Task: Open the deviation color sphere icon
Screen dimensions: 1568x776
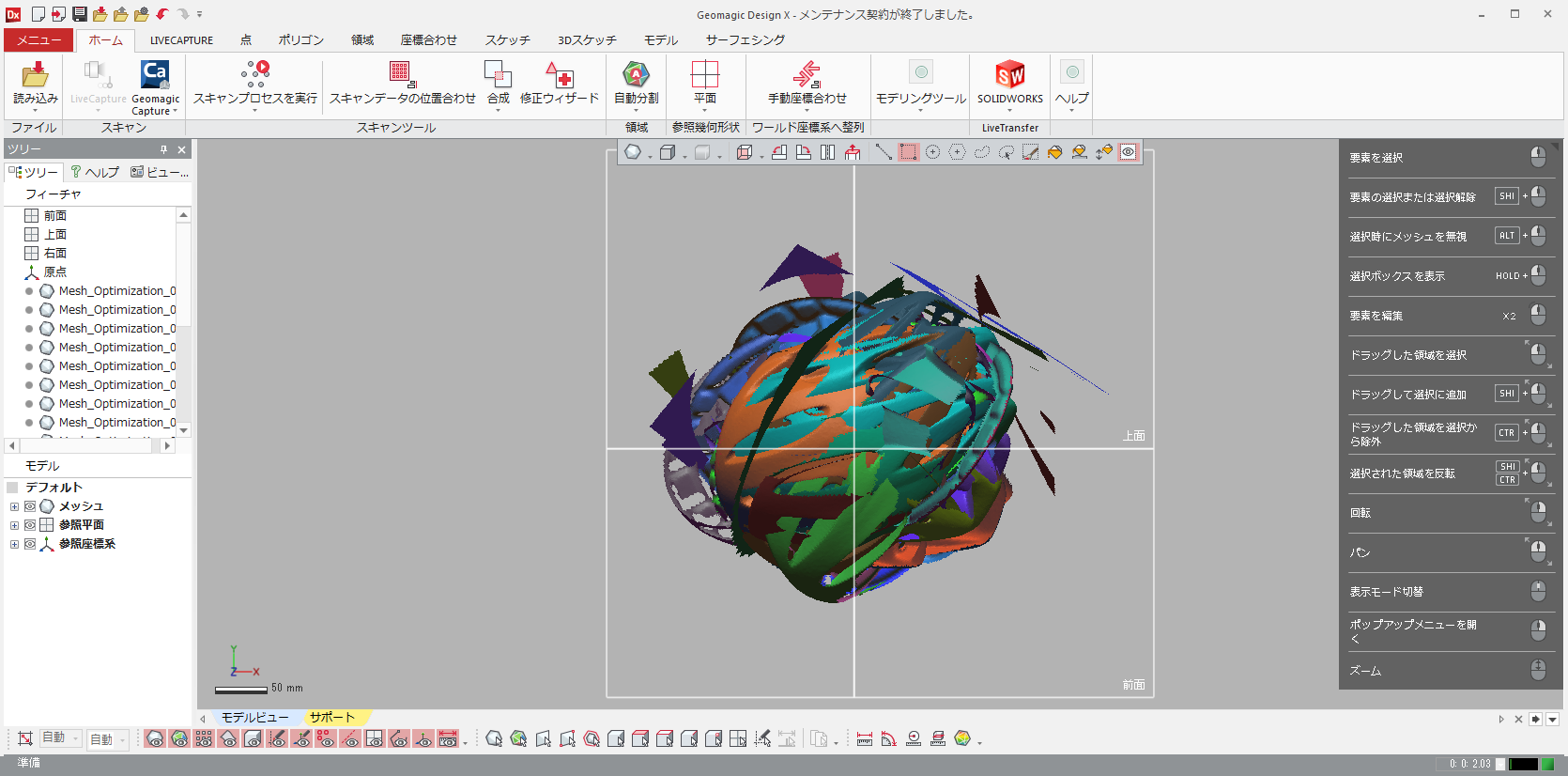Action: coord(962,739)
